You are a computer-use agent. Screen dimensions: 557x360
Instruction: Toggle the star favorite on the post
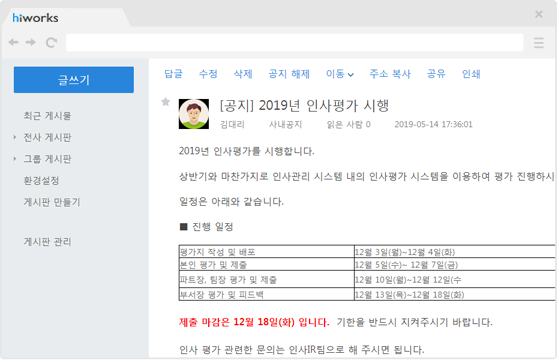pyautogui.click(x=165, y=102)
